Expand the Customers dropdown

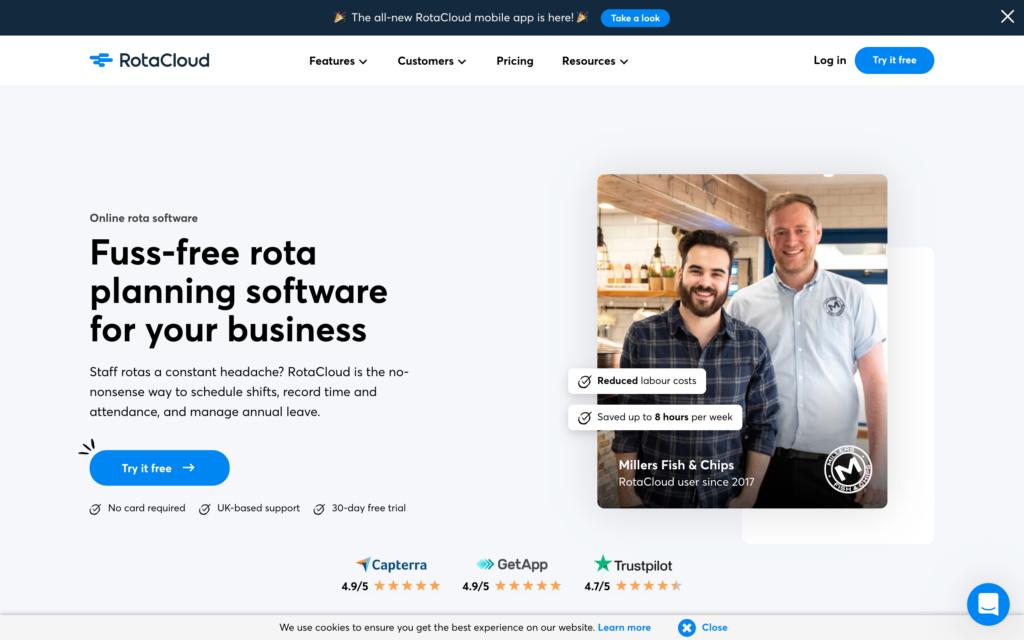[432, 61]
